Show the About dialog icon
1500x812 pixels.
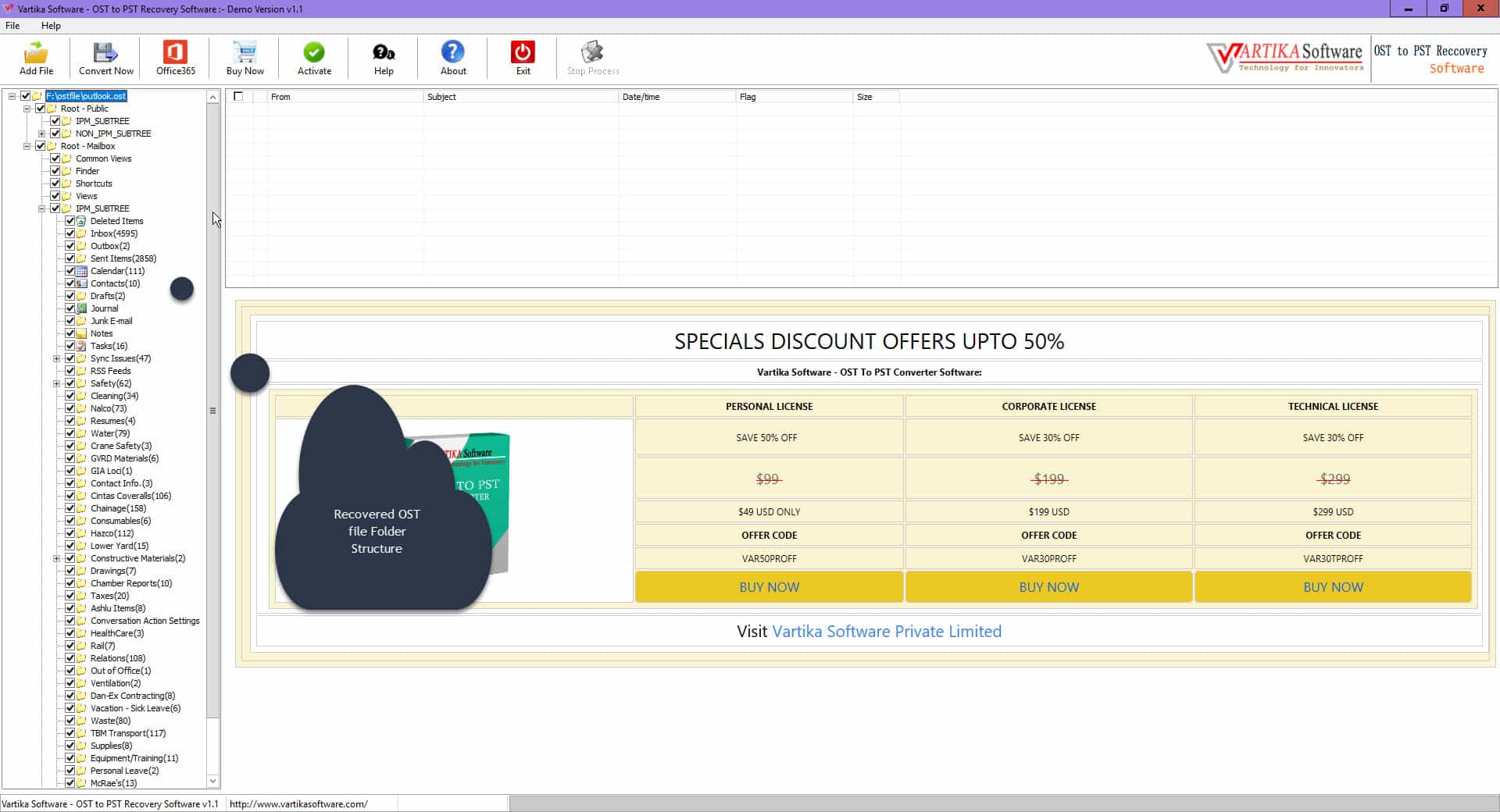coord(453,52)
